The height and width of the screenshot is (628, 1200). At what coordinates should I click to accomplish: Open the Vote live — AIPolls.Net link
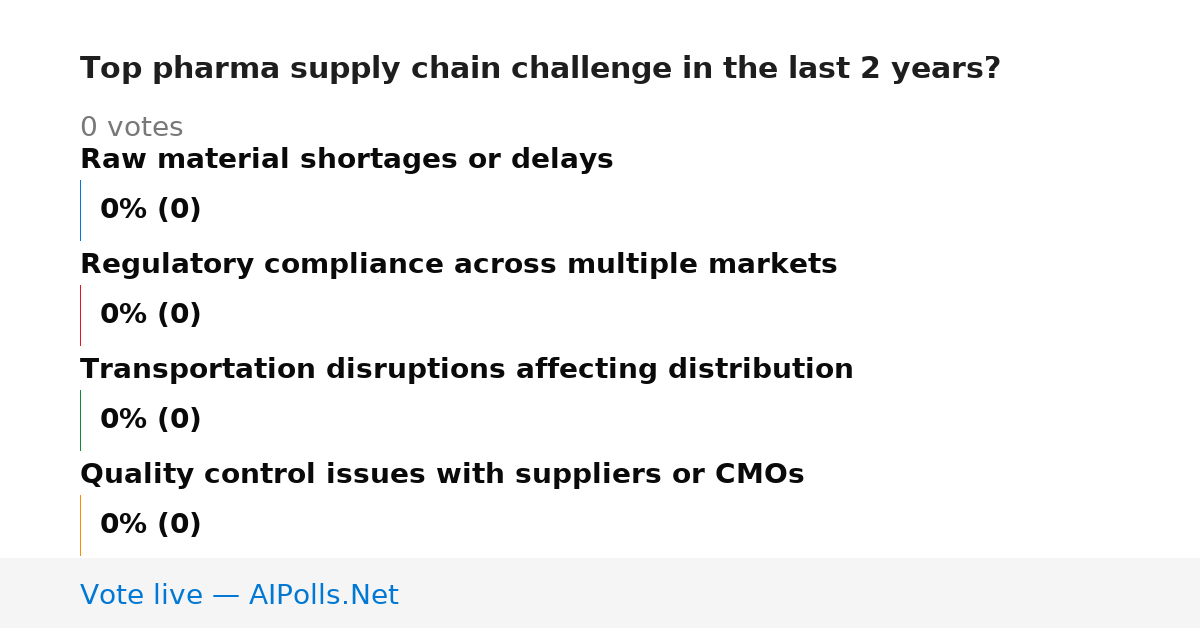pos(239,596)
